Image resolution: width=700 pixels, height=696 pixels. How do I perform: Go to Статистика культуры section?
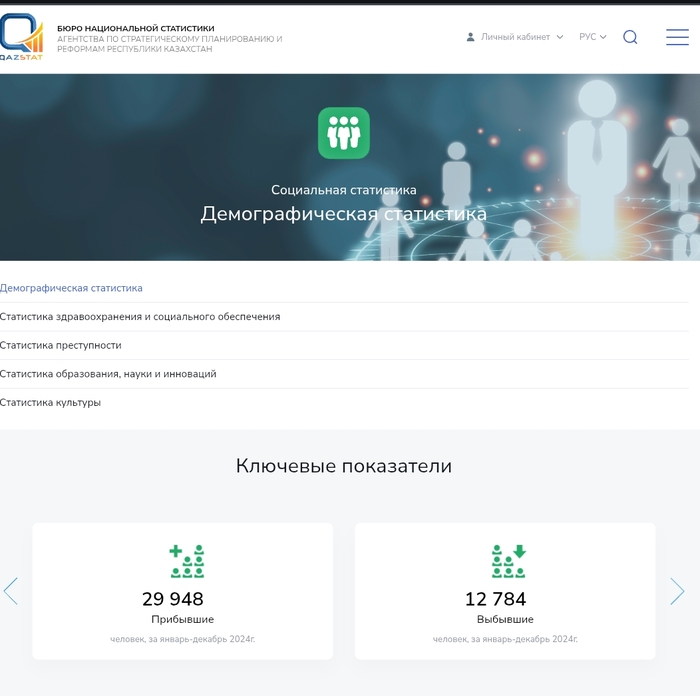(51, 403)
